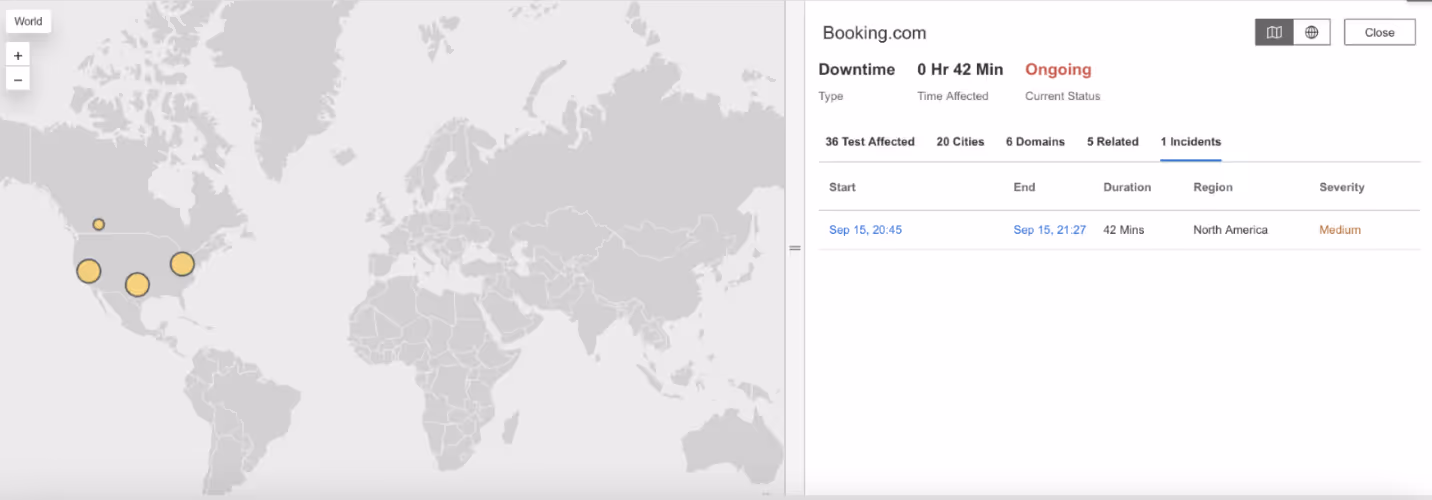The height and width of the screenshot is (500, 1432).
Task: Open the 20 Cities tab
Action: click(960, 142)
